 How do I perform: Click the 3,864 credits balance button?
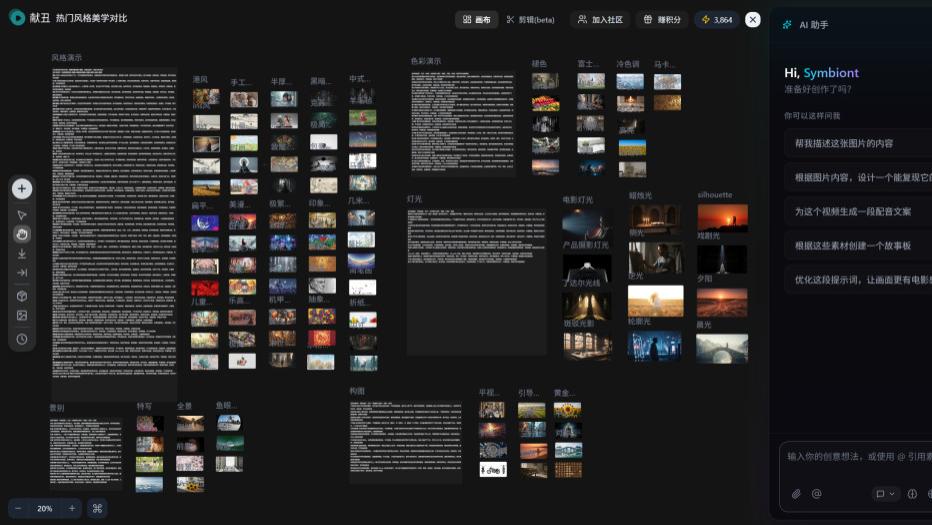pyautogui.click(x=717, y=20)
